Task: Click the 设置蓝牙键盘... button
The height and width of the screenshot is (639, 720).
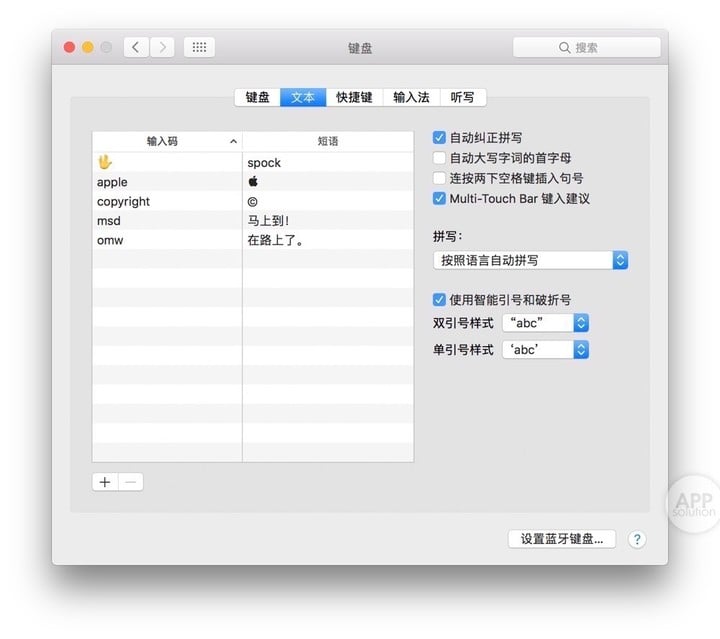Action: [562, 539]
